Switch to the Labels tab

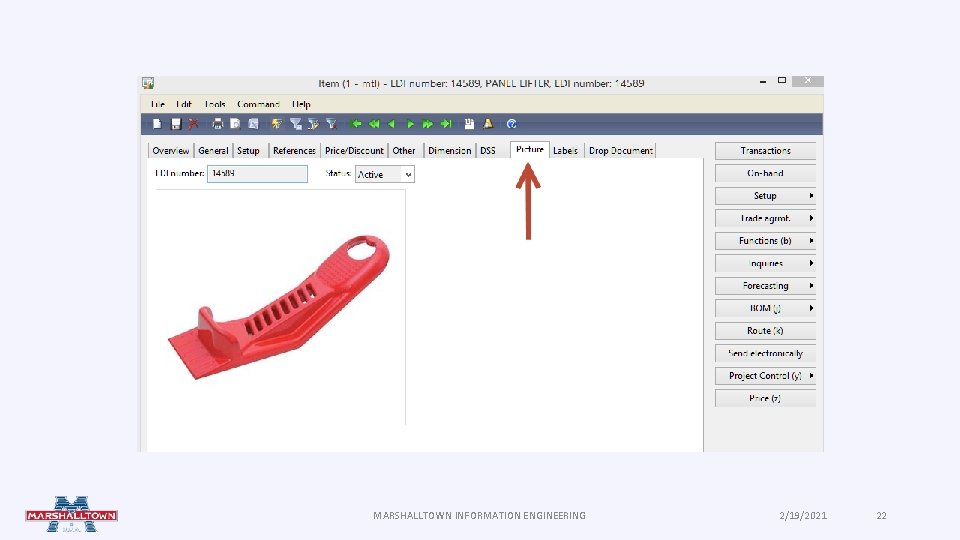(565, 151)
